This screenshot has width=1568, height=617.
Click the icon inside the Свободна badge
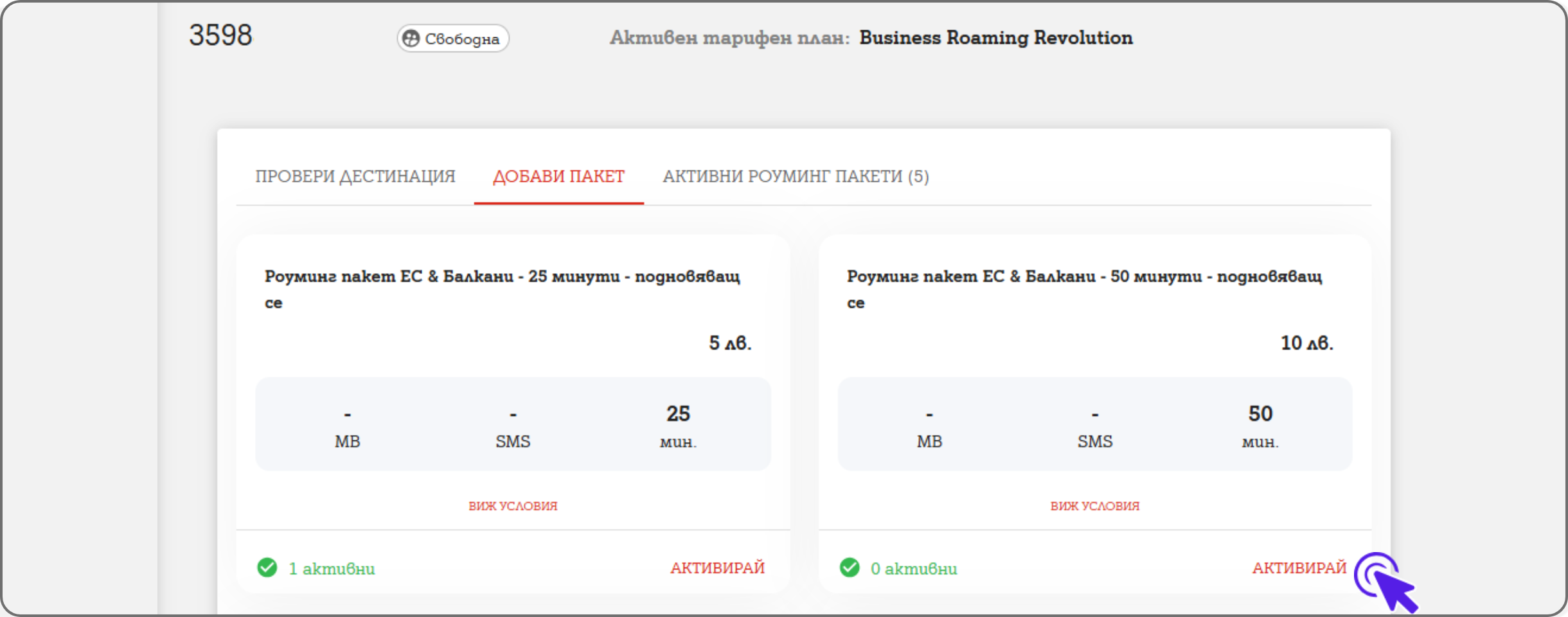[411, 39]
